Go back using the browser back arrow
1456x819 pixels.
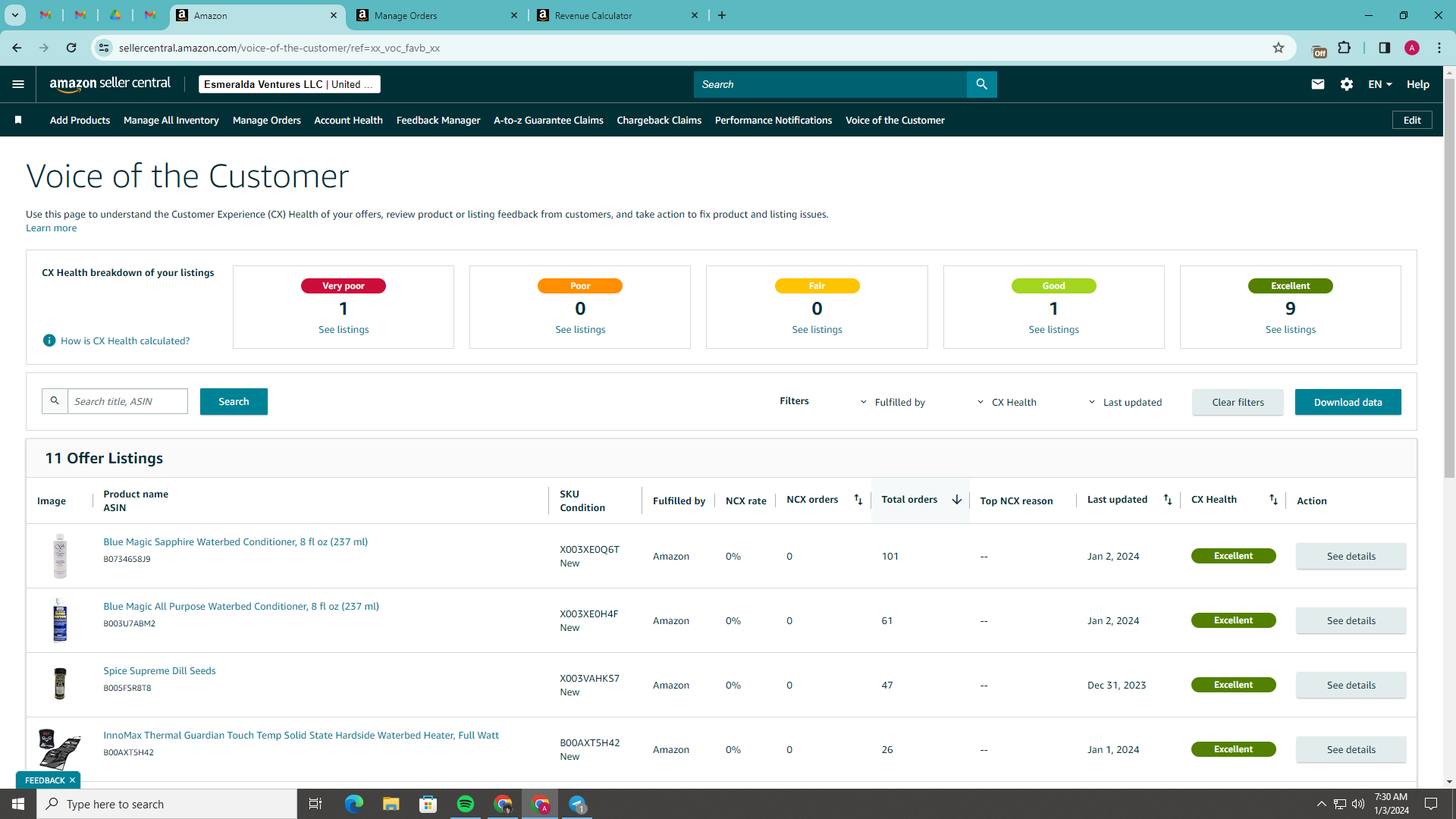[17, 48]
